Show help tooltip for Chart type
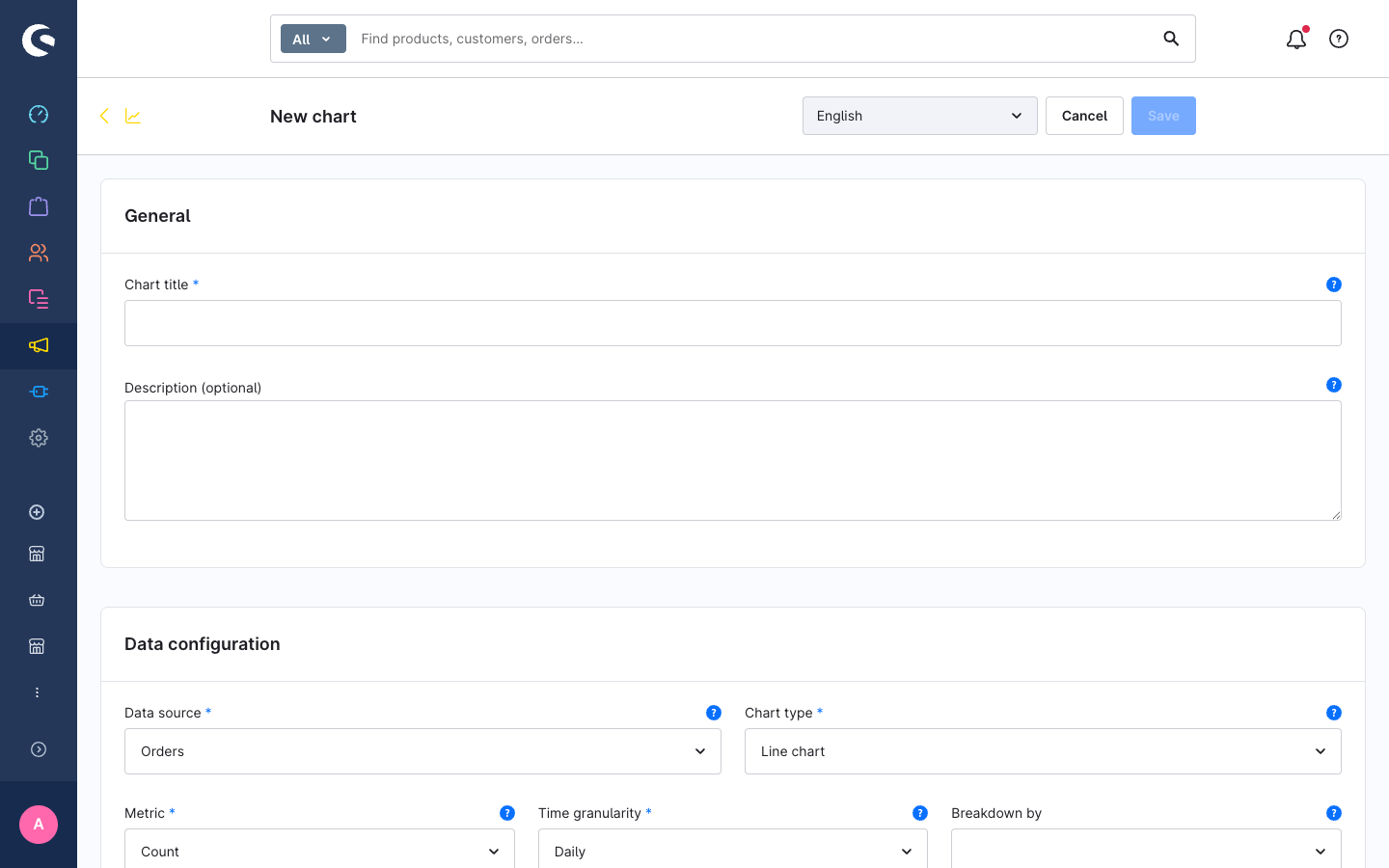Screen dimensions: 1389x868 point(1334,713)
